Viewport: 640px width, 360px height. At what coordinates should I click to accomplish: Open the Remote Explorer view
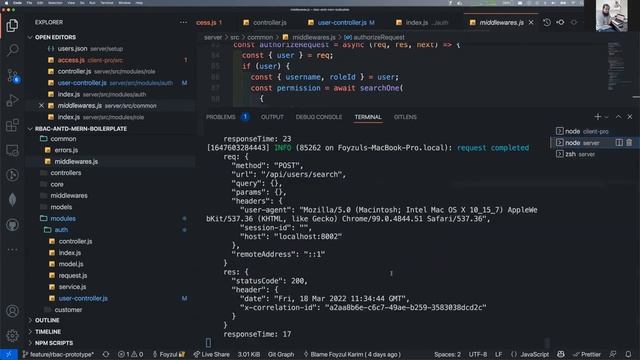click(x=12, y=151)
